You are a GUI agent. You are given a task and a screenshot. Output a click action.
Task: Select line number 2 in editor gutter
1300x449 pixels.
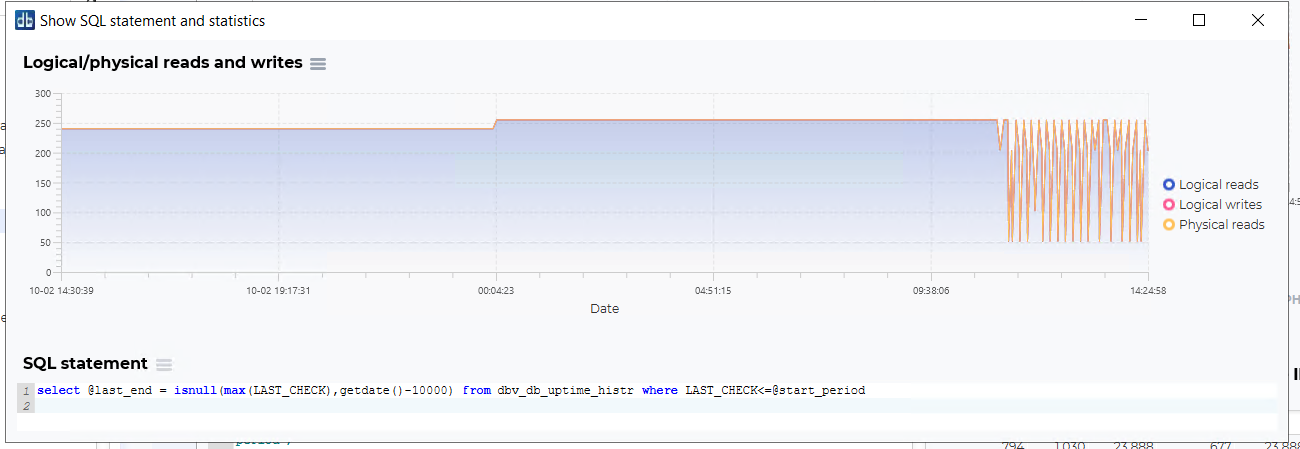pos(26,406)
